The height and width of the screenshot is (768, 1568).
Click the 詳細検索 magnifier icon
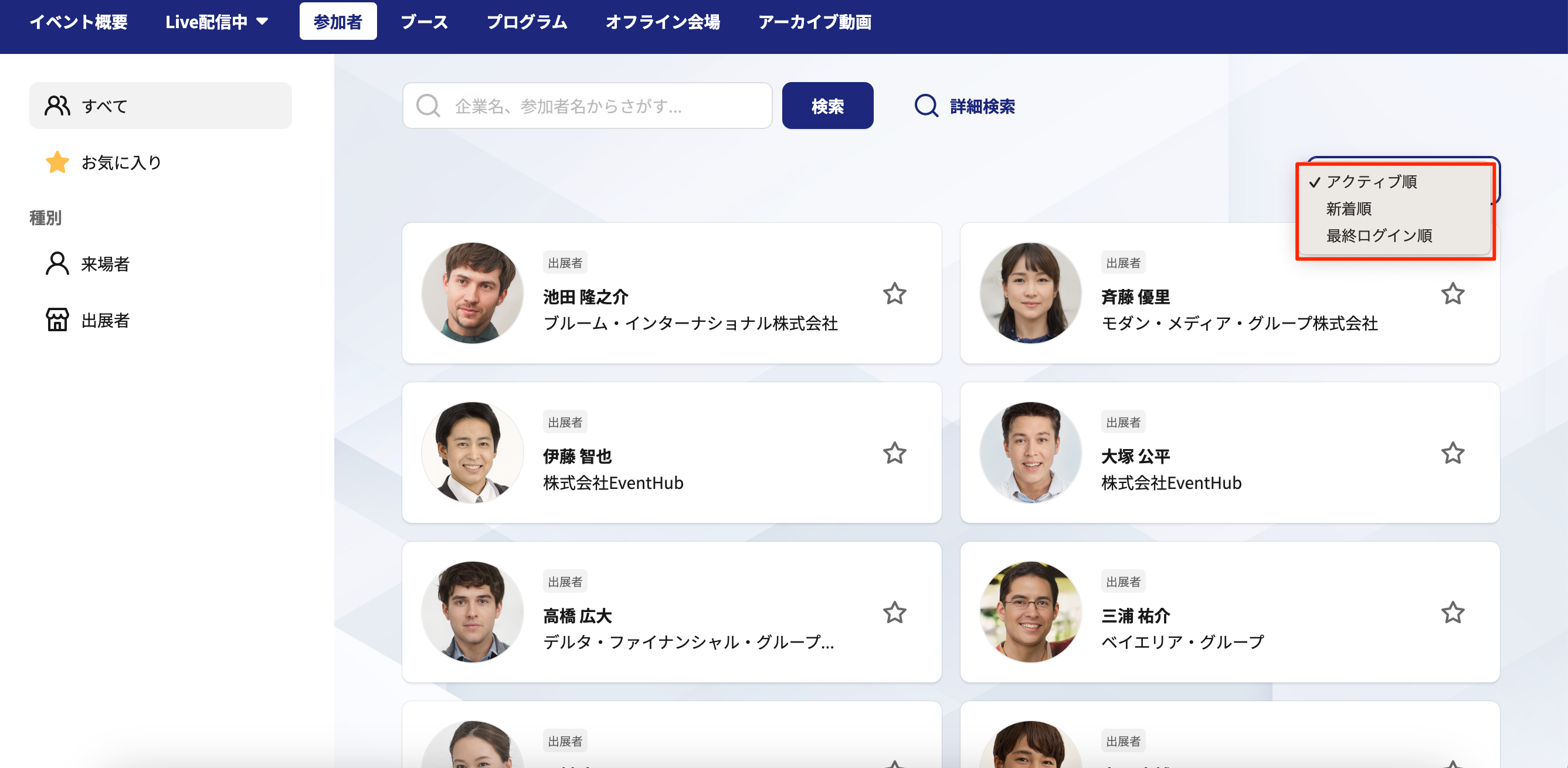[926, 106]
